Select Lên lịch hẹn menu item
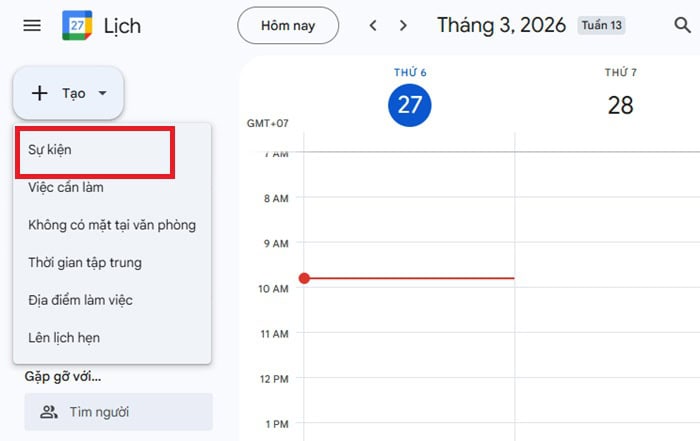 click(64, 338)
